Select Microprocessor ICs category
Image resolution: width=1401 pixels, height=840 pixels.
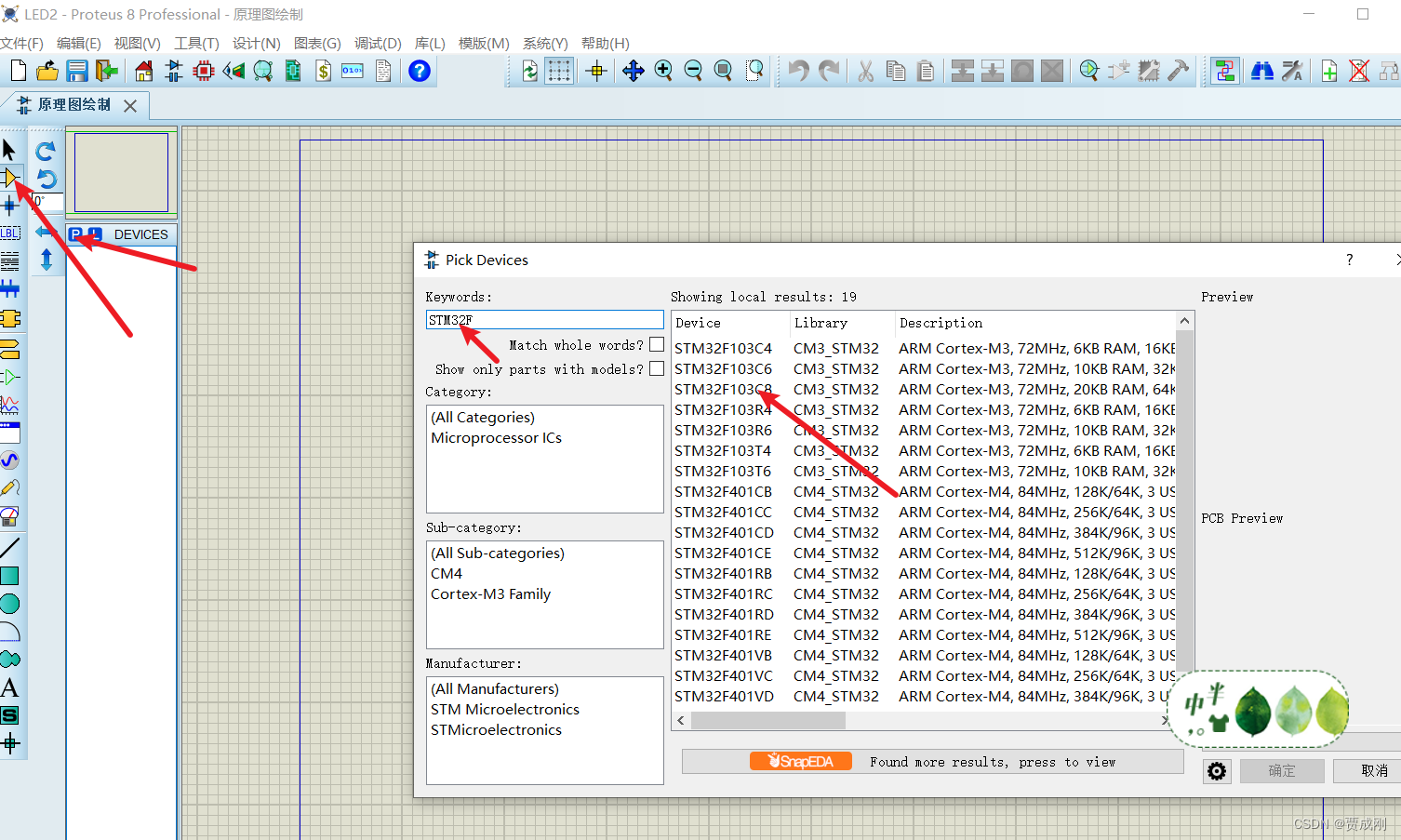click(x=496, y=437)
